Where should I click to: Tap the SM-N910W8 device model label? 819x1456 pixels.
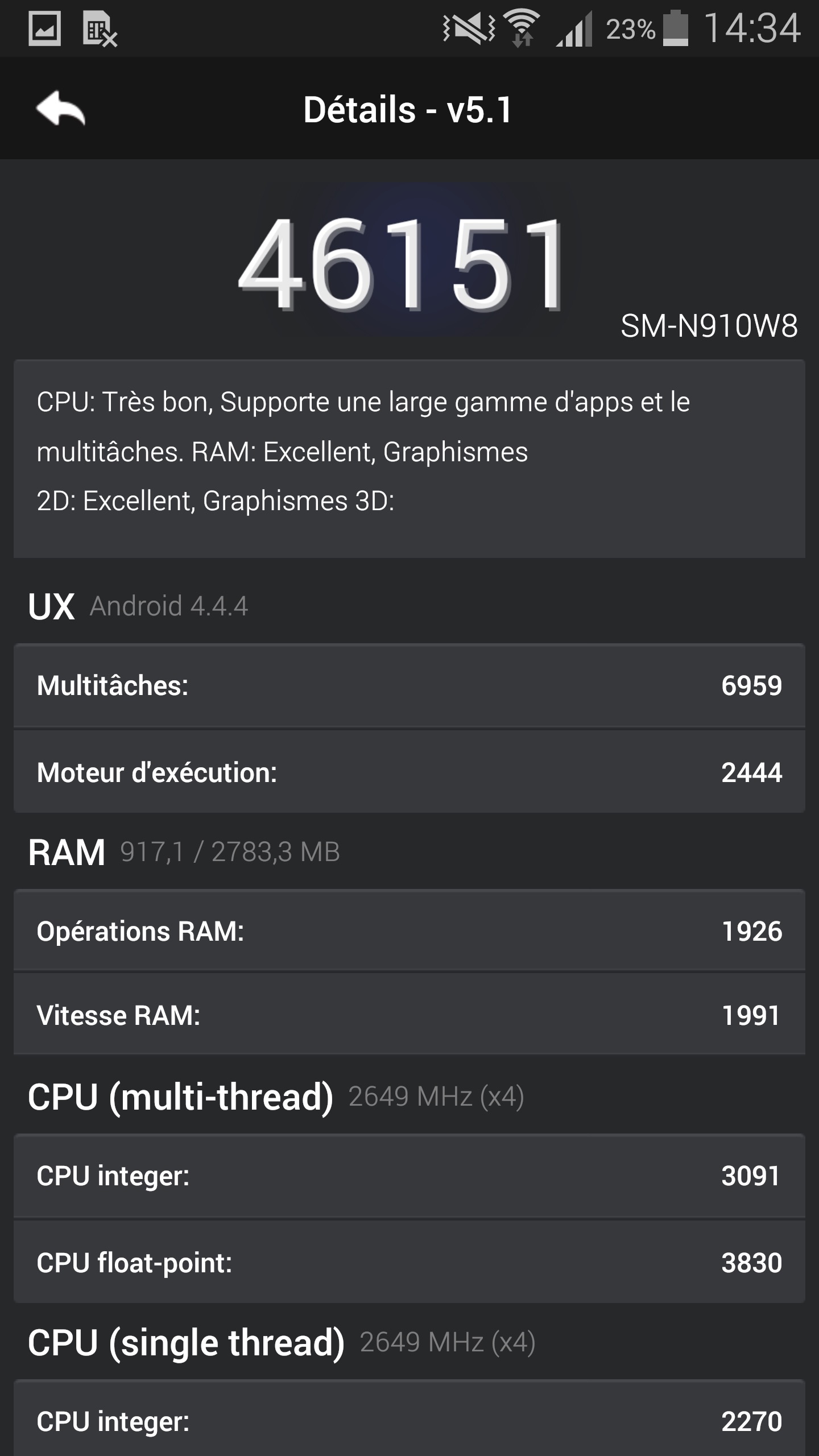[709, 326]
